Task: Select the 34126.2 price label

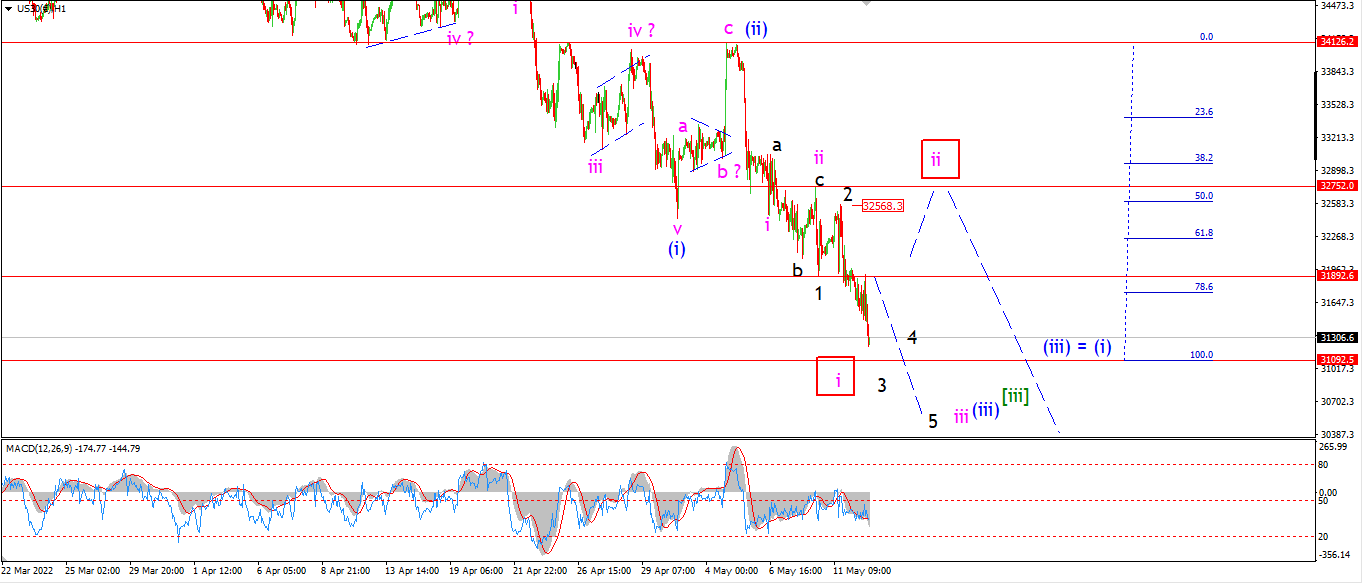Action: [1337, 42]
